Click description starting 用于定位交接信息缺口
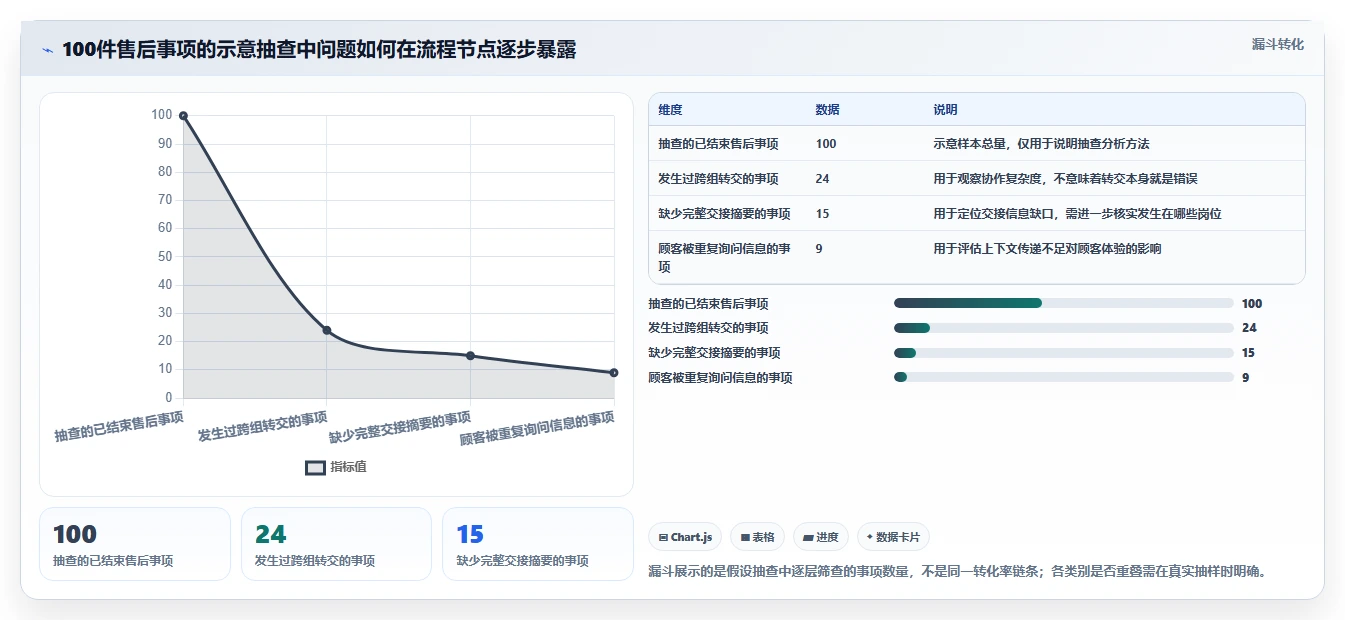Screen dimensions: 1345x620 point(1077,214)
